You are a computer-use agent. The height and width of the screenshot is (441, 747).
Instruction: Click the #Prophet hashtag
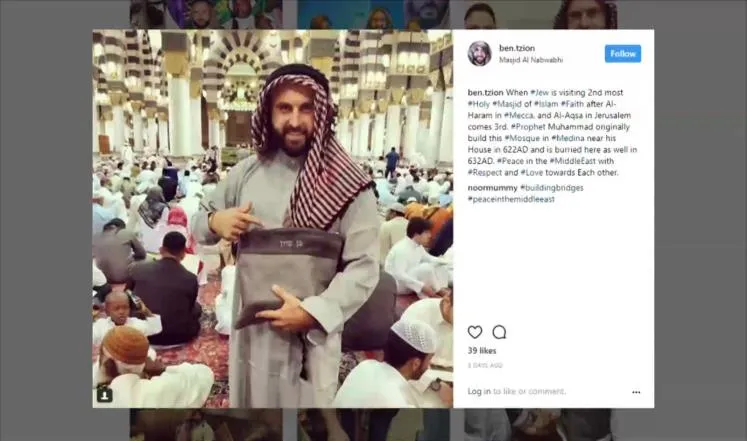(528, 127)
